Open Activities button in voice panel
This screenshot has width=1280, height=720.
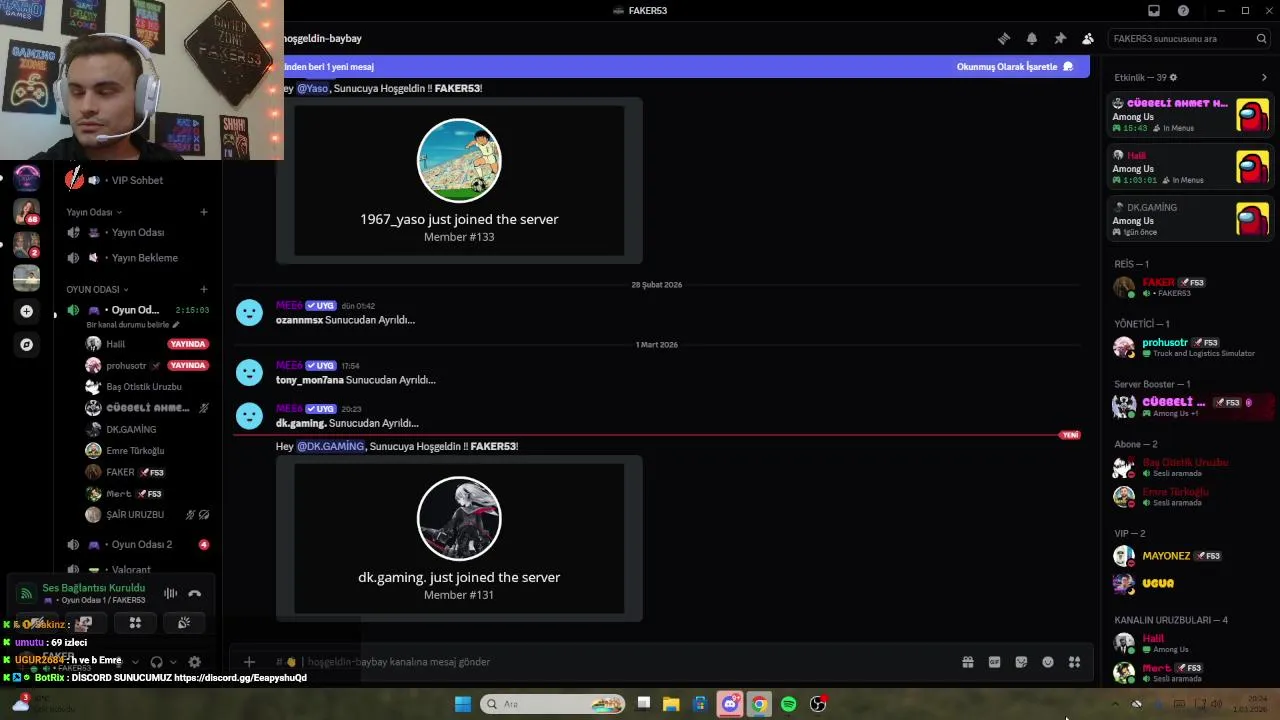135,623
